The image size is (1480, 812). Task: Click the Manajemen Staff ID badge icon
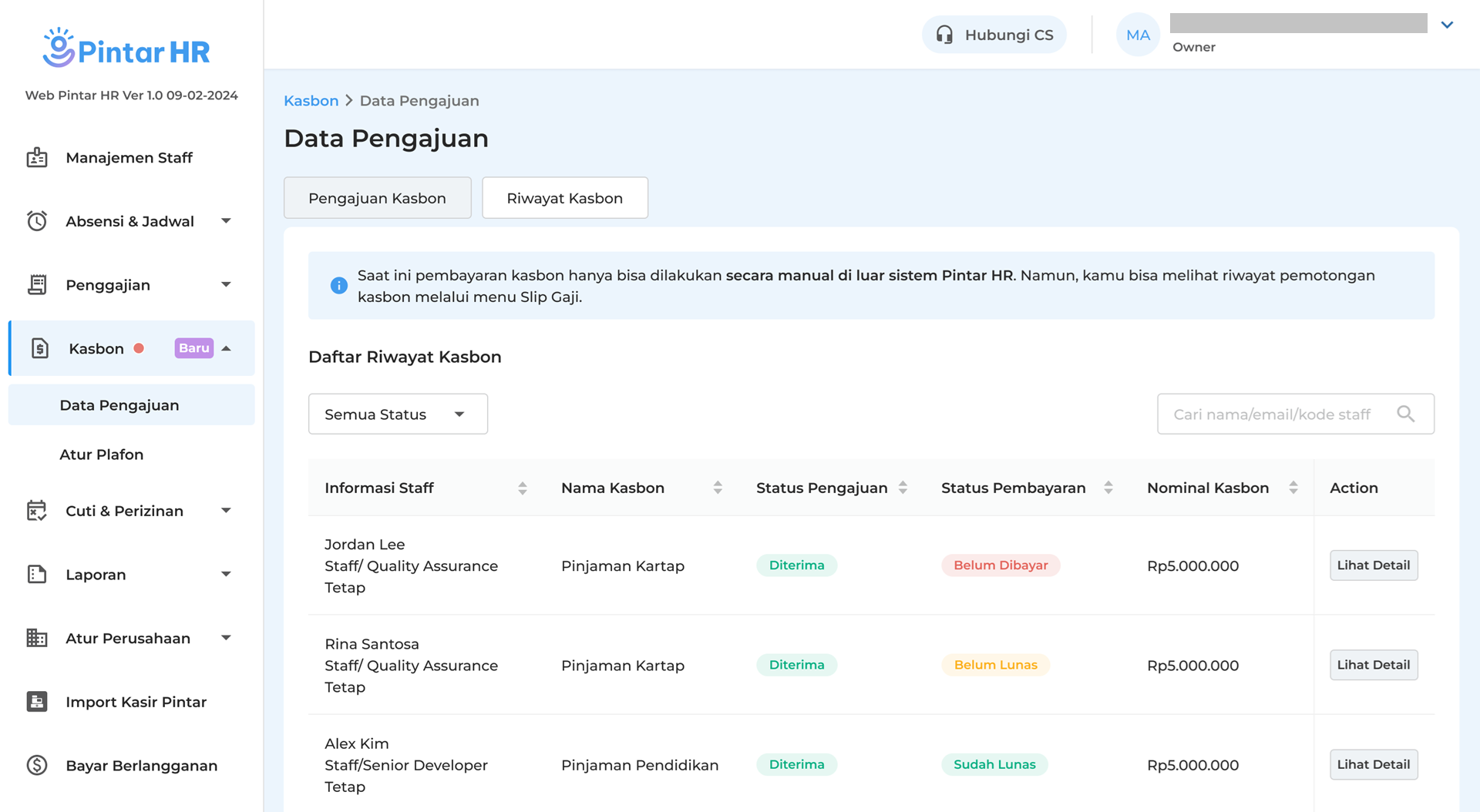(37, 158)
